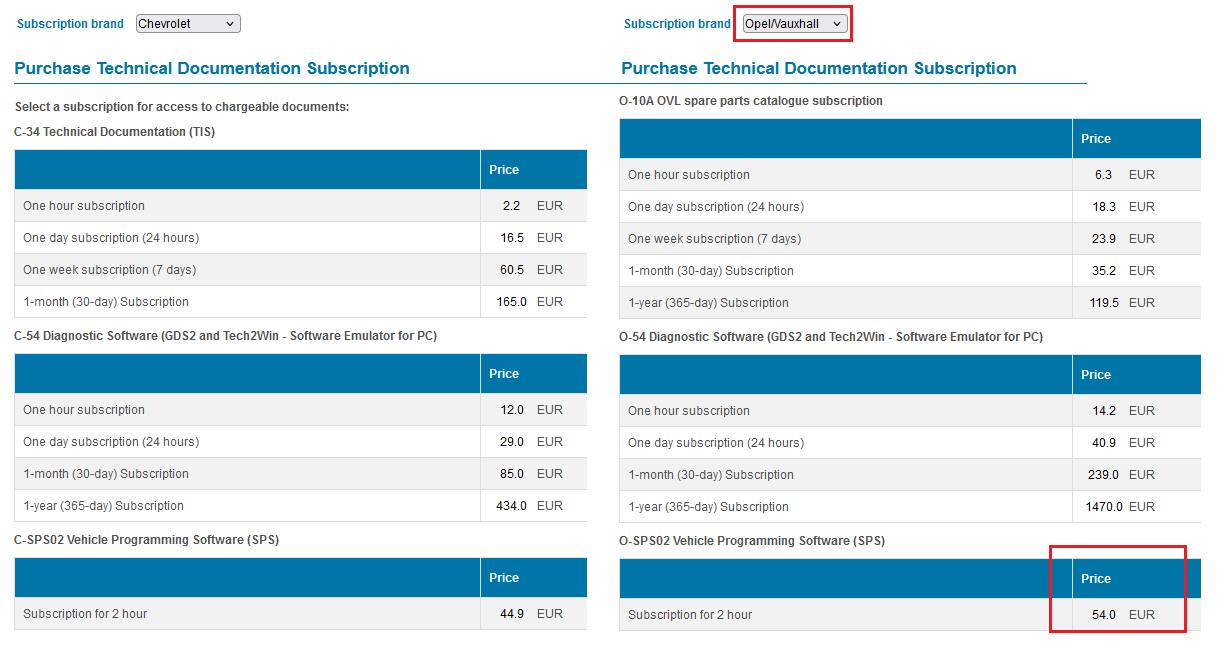The width and height of the screenshot is (1225, 645).
Task: Select One hour subscription under C-34 Technical Documentation
Action: (x=84, y=206)
